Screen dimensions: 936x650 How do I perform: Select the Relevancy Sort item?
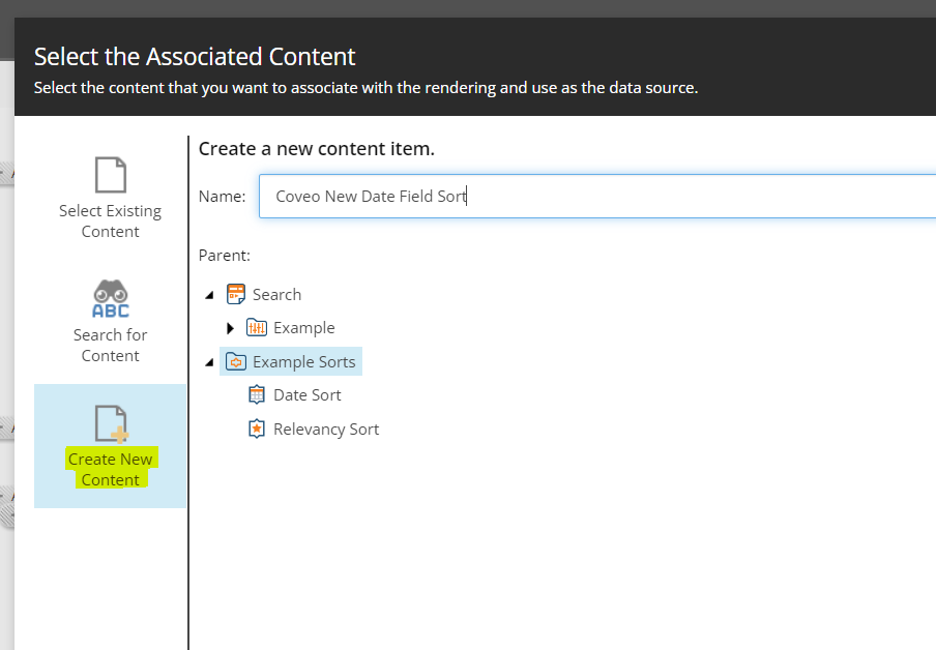pos(330,428)
